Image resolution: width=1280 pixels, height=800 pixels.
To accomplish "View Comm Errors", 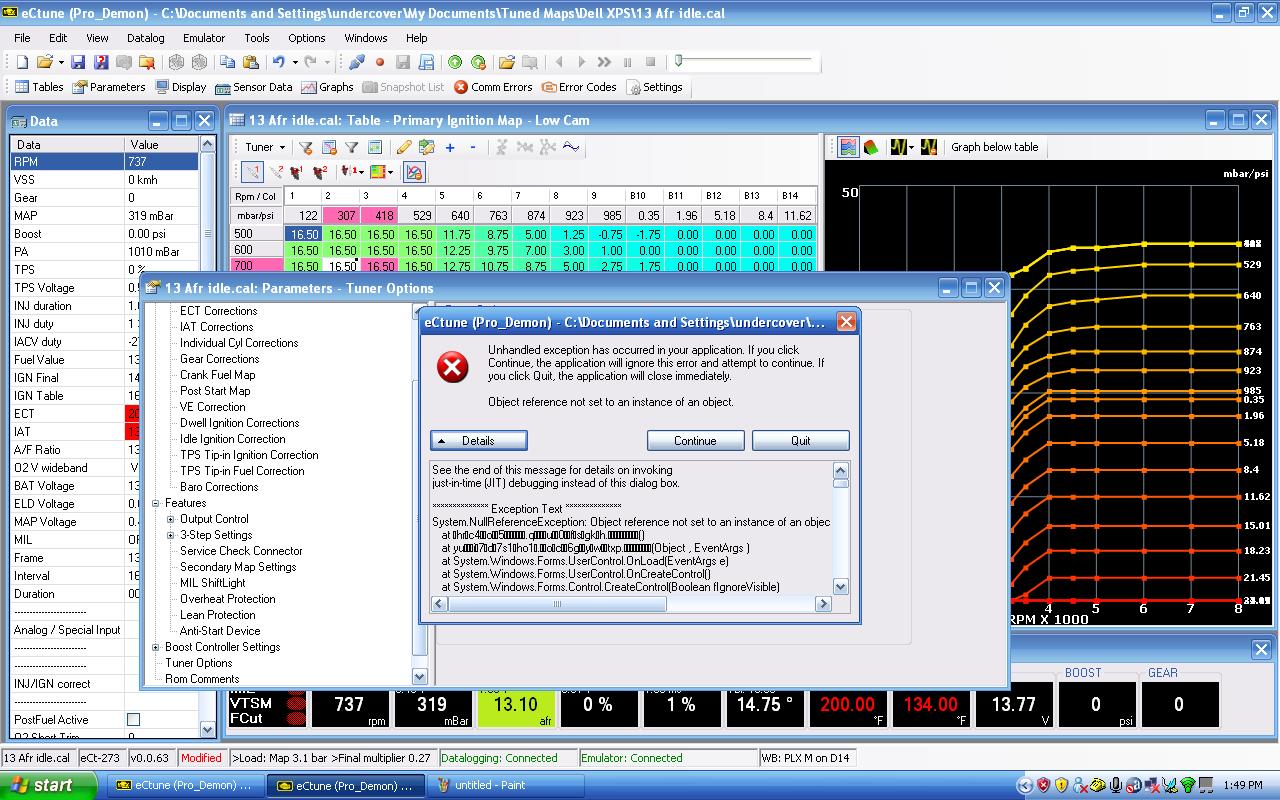I will 493,87.
